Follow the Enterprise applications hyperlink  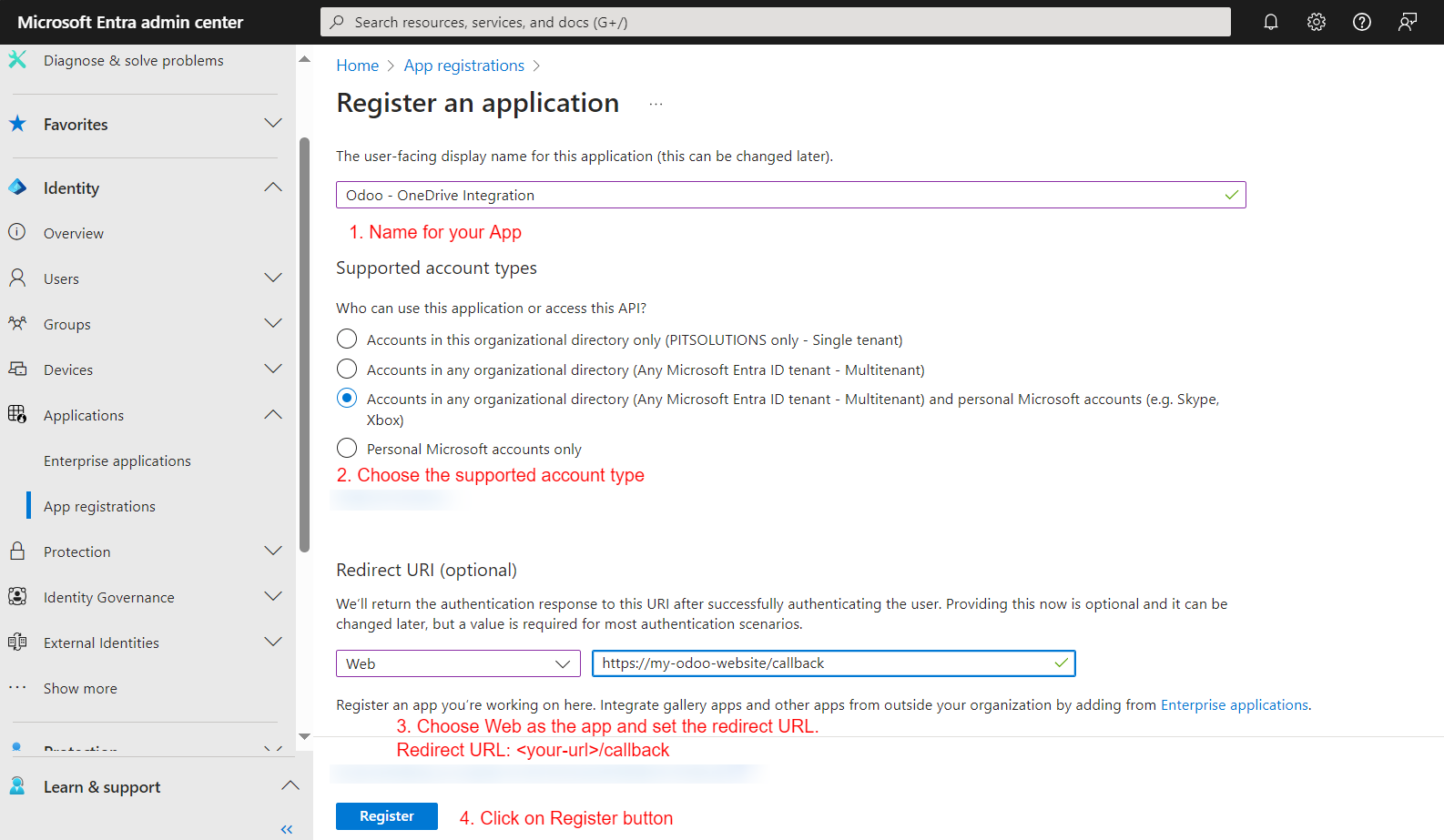1234,704
